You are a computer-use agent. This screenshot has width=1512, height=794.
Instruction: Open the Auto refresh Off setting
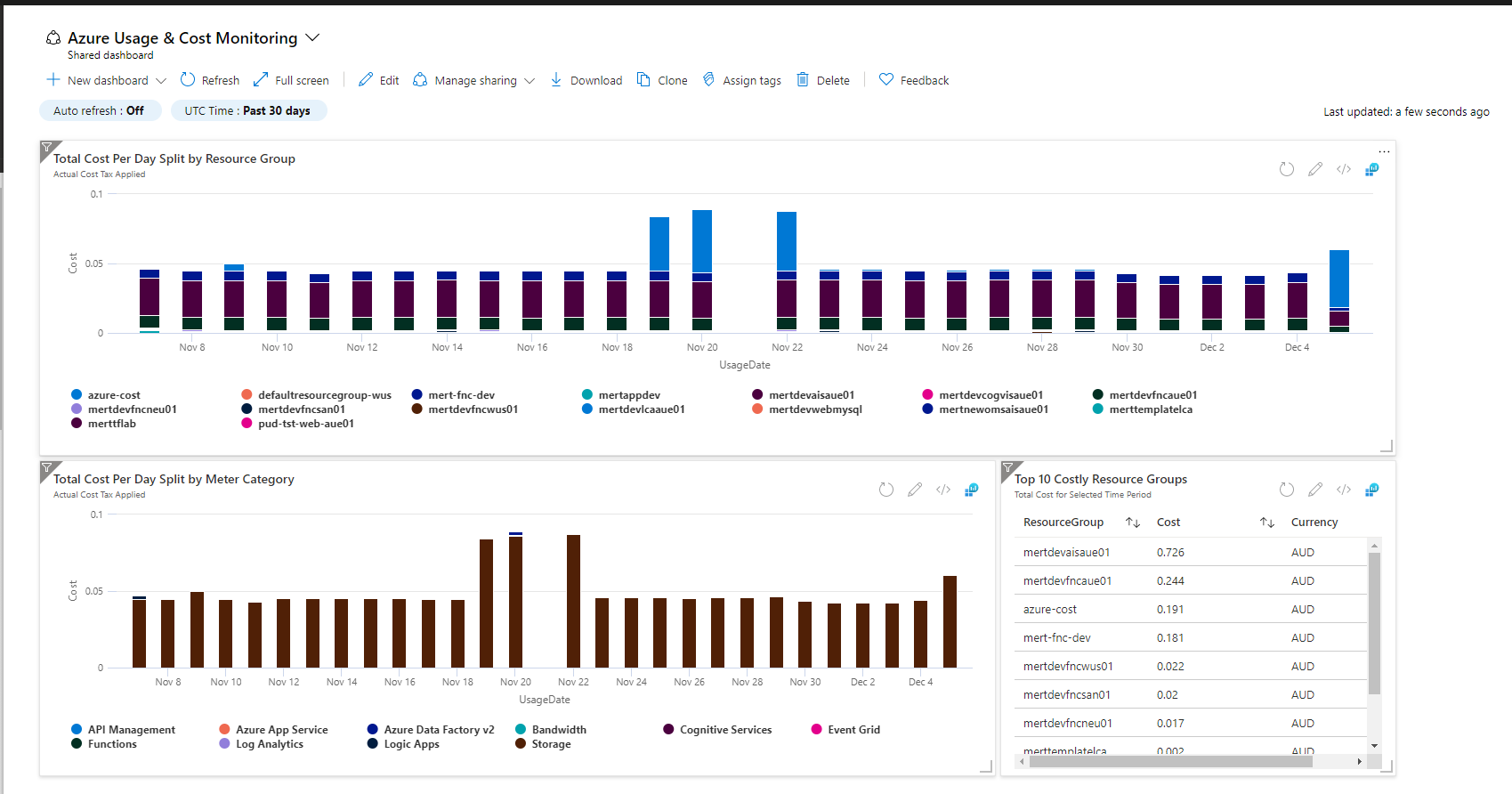[99, 110]
